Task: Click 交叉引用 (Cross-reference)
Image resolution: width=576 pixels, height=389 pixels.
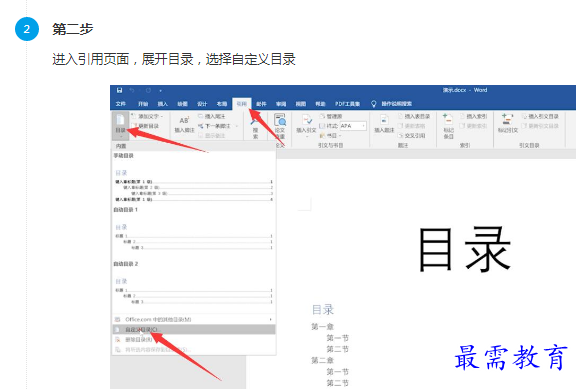Action: click(412, 136)
